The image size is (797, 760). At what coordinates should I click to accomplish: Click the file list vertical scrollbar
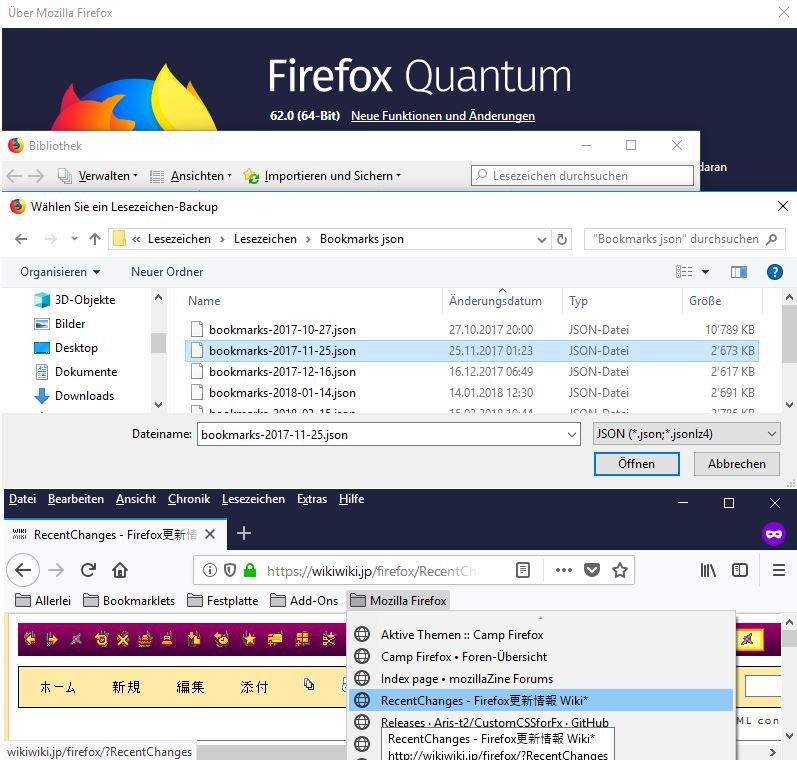click(x=789, y=351)
